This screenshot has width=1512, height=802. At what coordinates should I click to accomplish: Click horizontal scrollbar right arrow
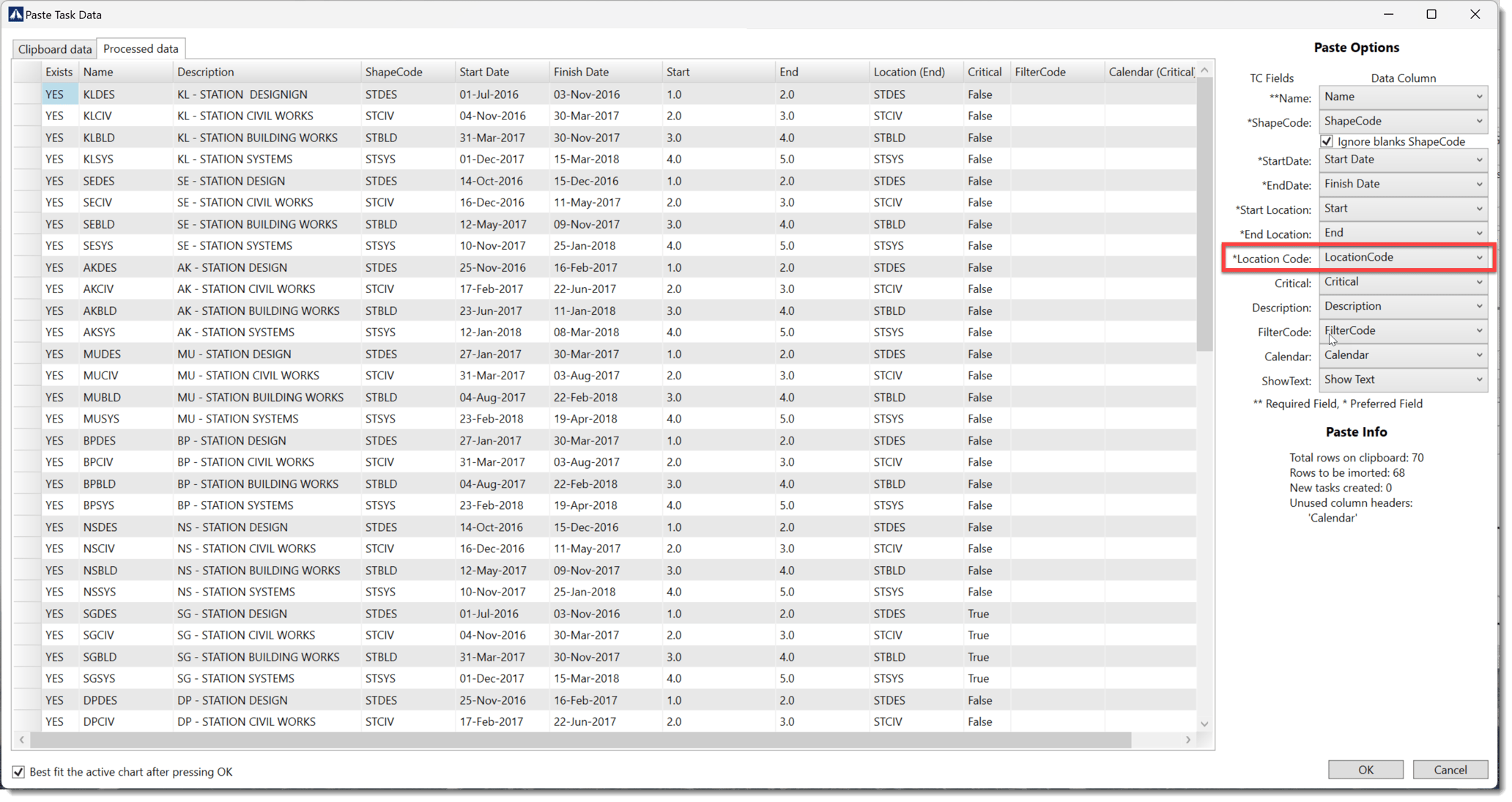click(1188, 740)
